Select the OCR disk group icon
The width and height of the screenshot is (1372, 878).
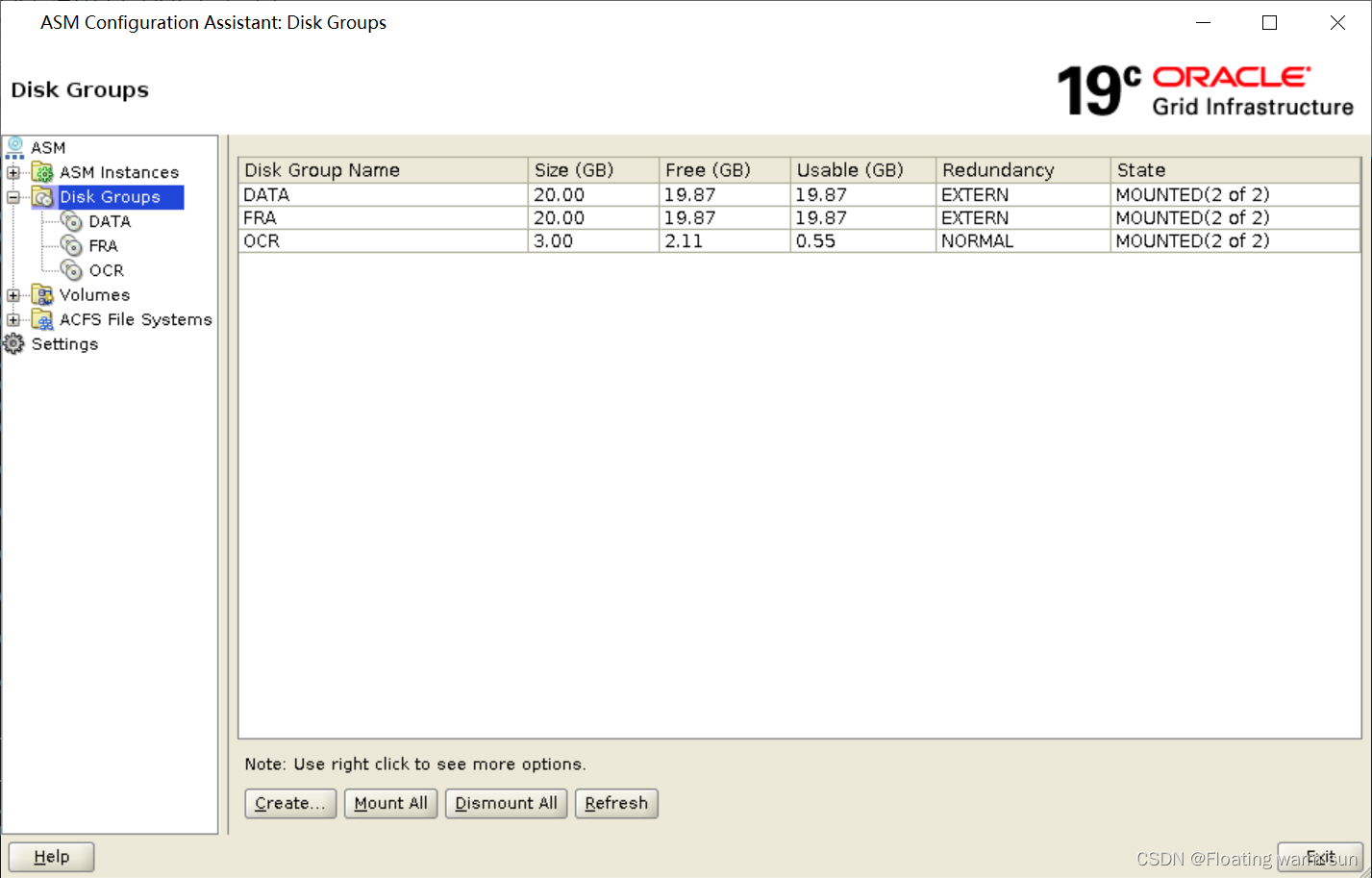[69, 270]
